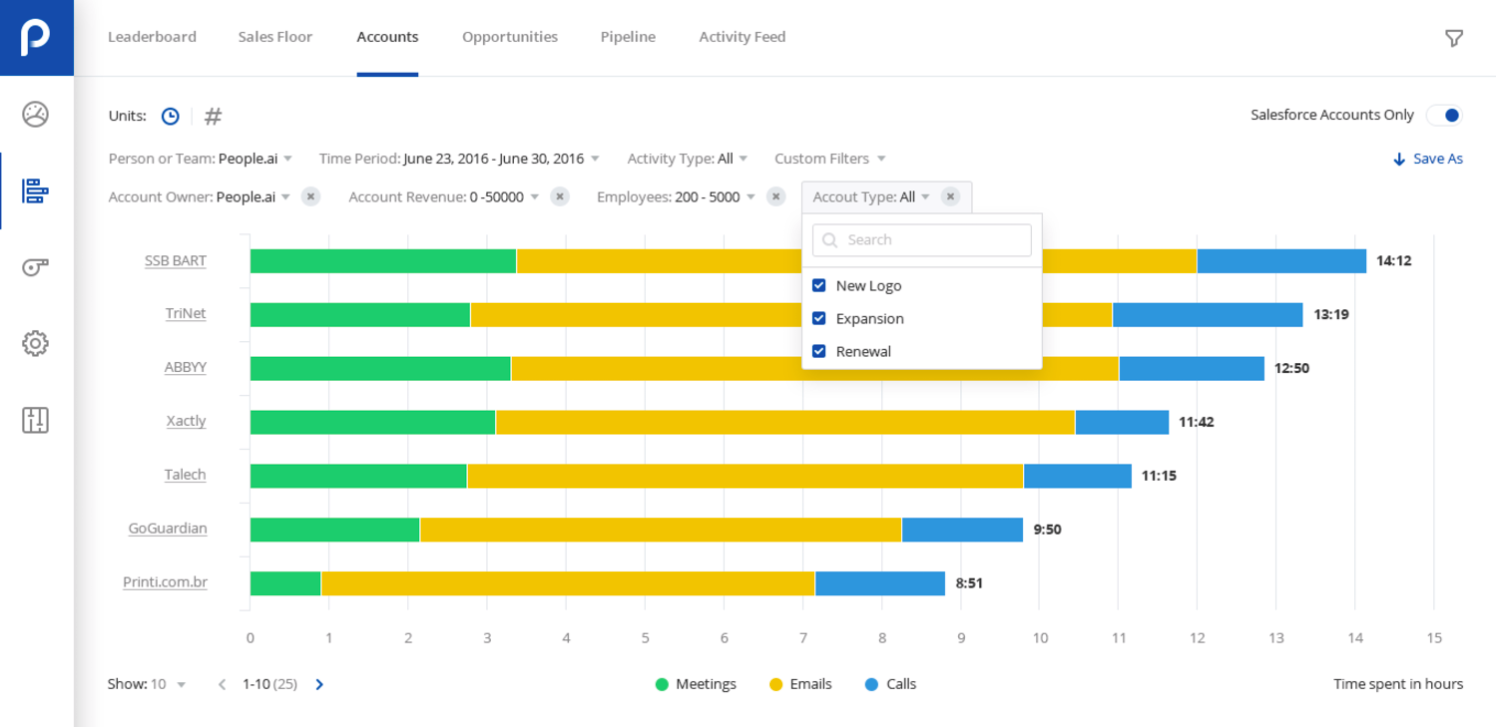
Task: Open the Show rows count dropdown
Action: coord(147,685)
